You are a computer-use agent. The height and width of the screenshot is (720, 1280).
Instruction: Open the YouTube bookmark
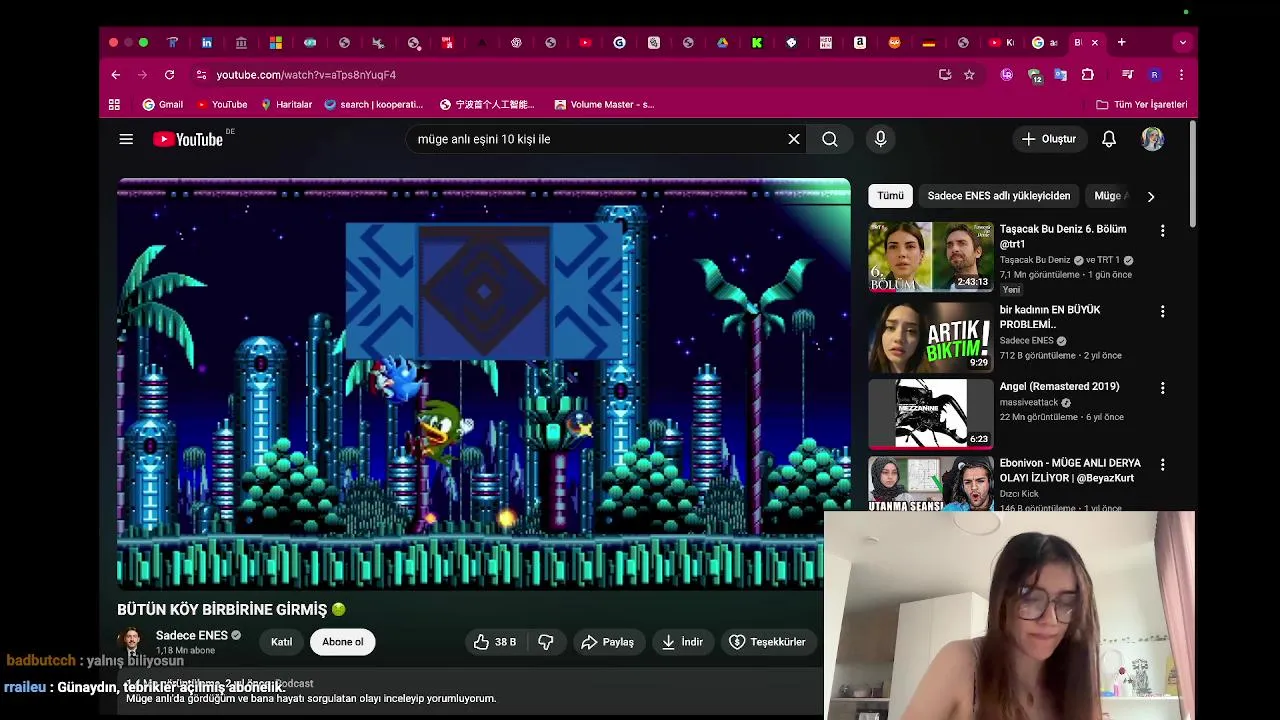click(x=222, y=104)
